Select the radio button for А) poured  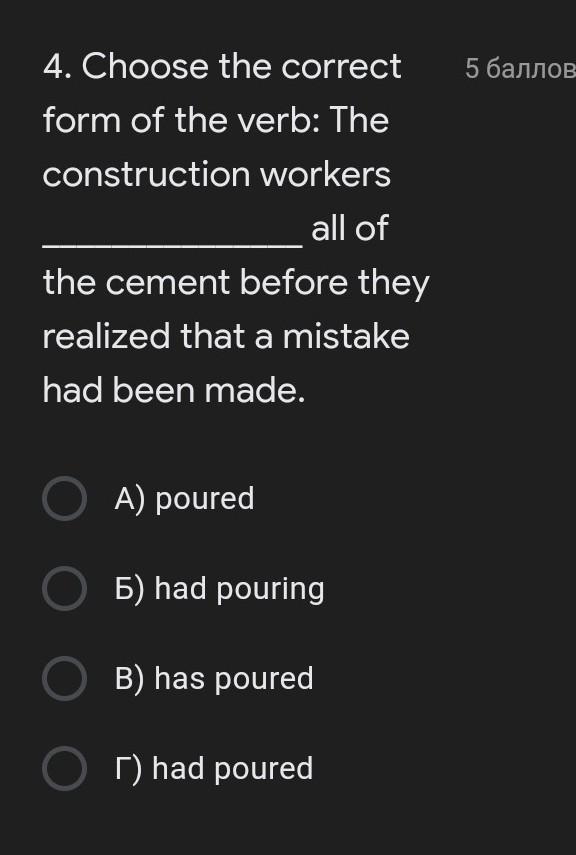coord(64,498)
